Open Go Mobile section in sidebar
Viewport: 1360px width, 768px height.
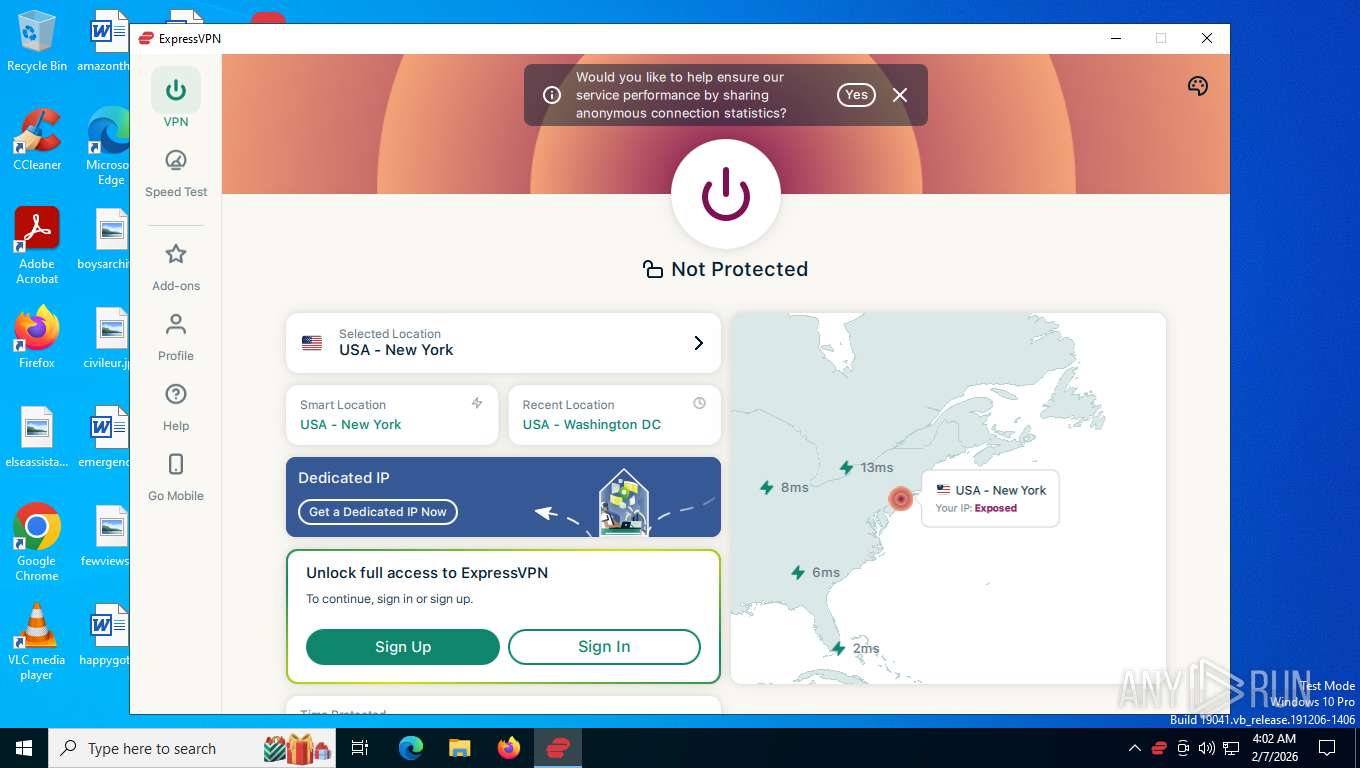176,477
